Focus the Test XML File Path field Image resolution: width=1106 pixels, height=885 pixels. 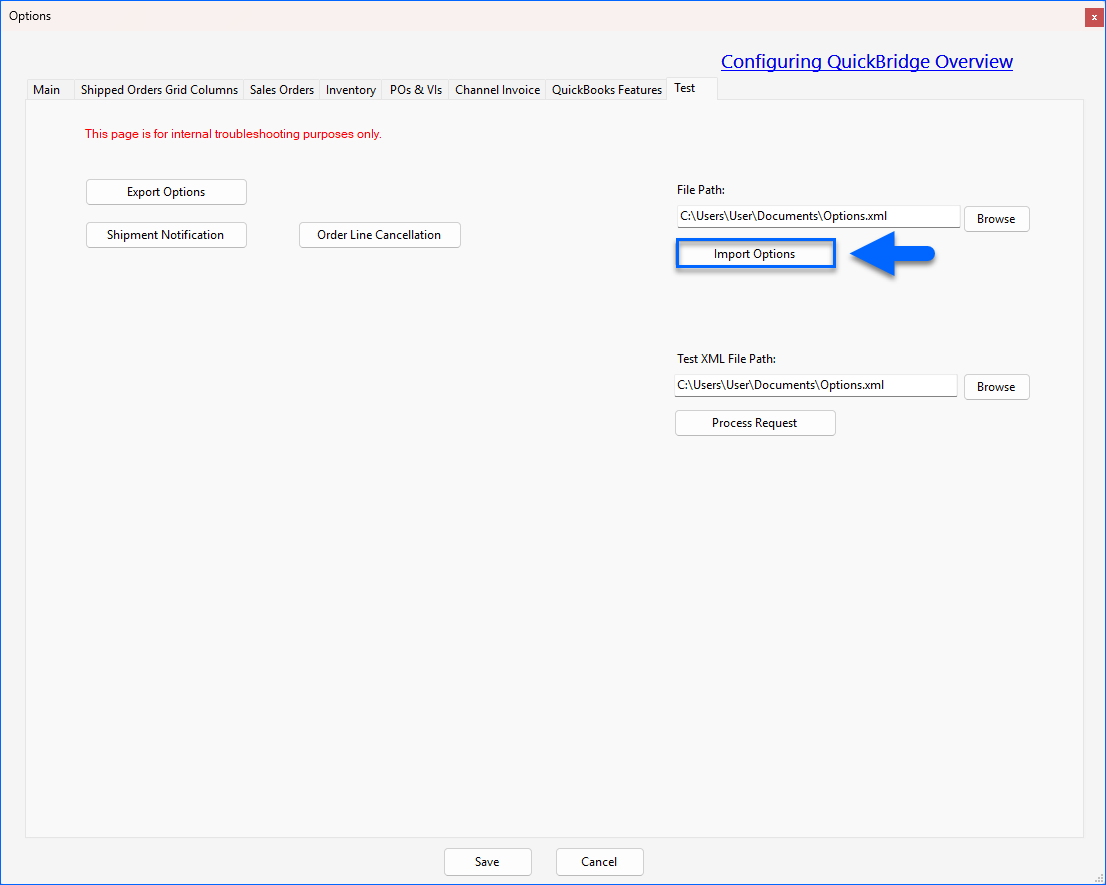(815, 385)
